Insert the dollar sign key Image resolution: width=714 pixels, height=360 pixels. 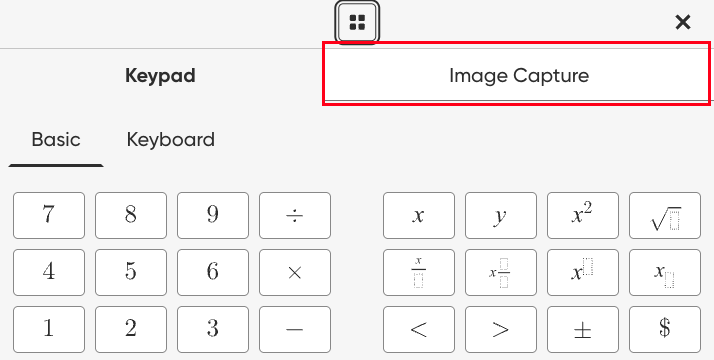[665, 330]
